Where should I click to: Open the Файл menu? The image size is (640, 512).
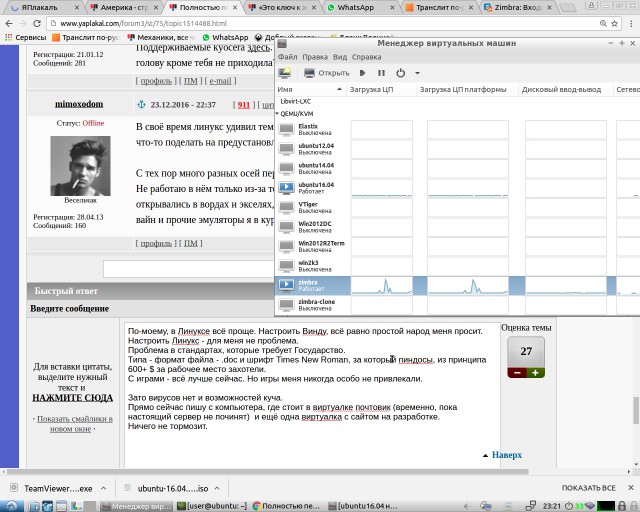click(288, 57)
